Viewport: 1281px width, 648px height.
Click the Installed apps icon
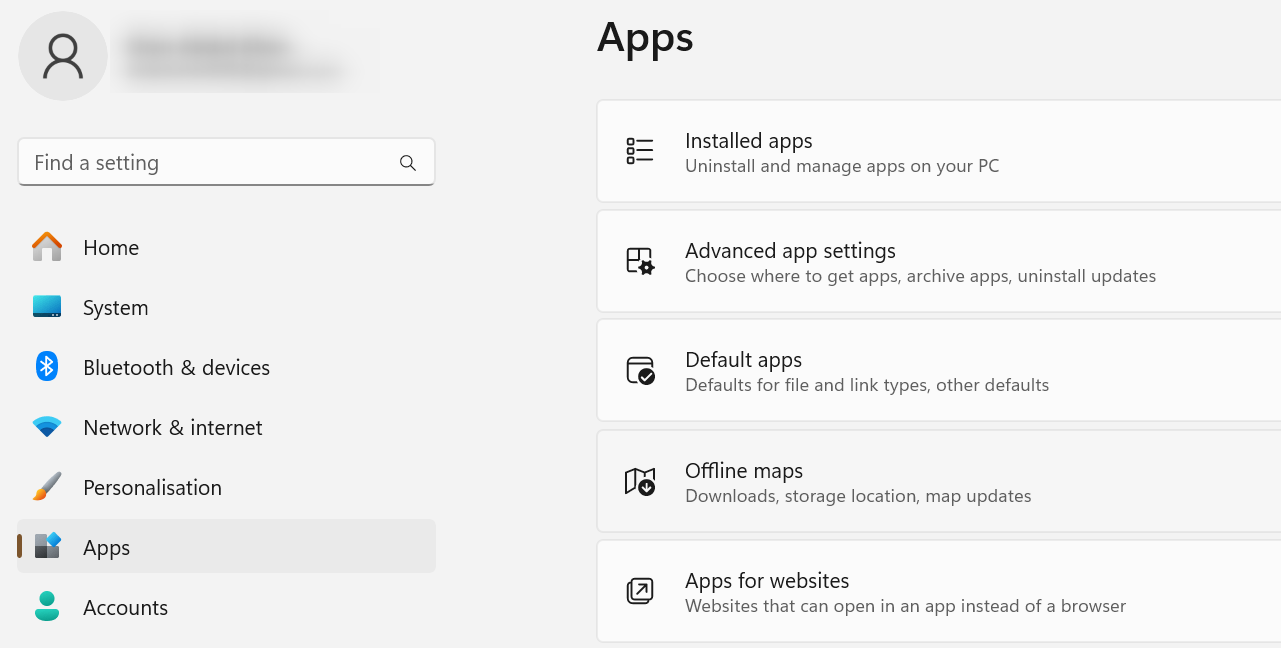tap(640, 150)
